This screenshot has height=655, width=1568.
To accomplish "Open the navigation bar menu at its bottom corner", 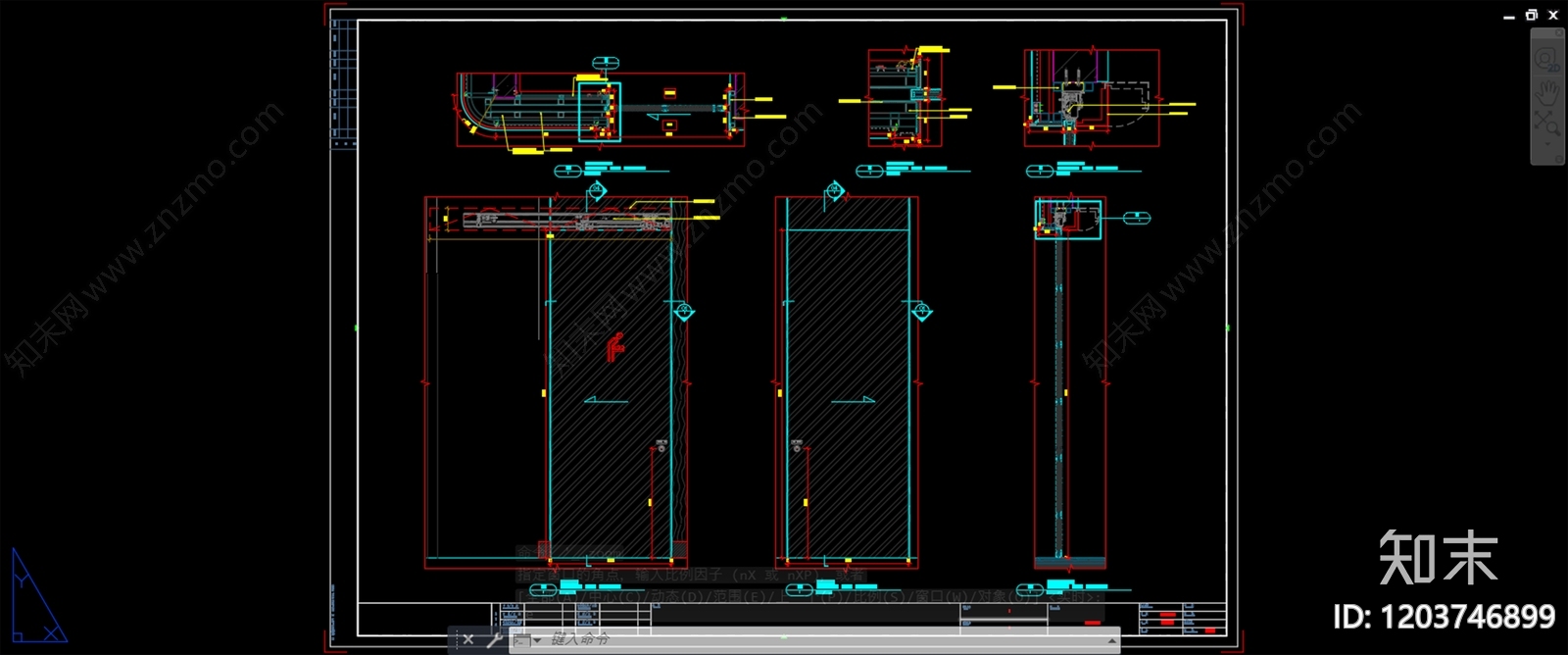I will coord(1558,158).
